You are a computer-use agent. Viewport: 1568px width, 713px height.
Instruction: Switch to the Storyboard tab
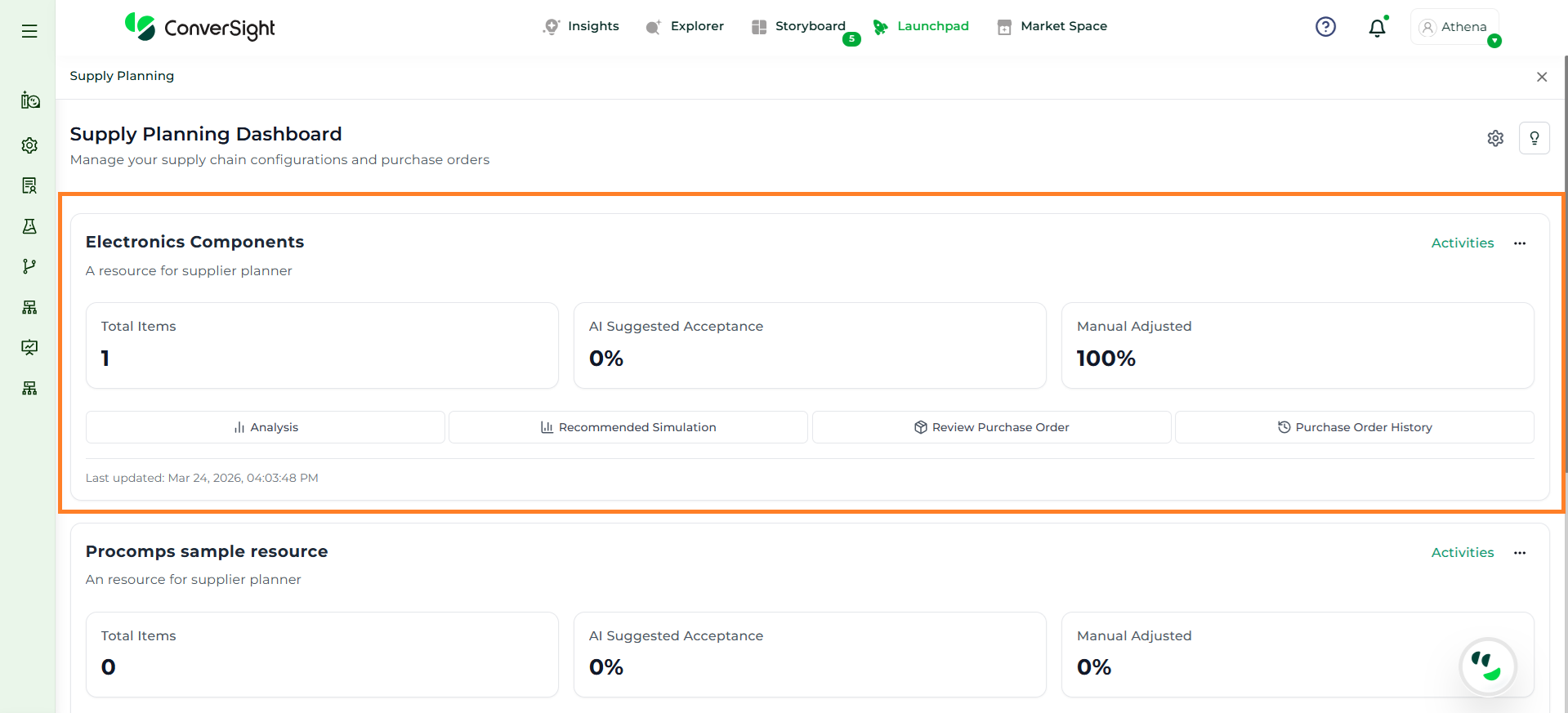798,26
